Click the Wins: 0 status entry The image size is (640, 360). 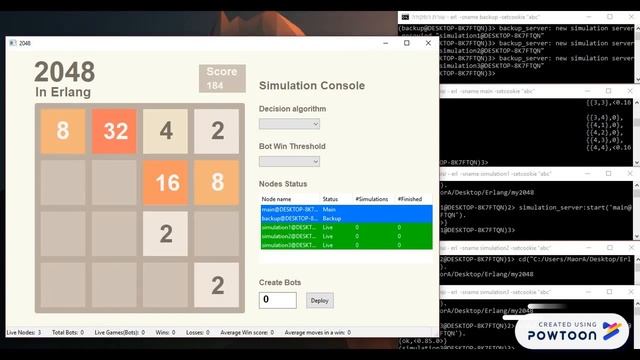click(165, 332)
